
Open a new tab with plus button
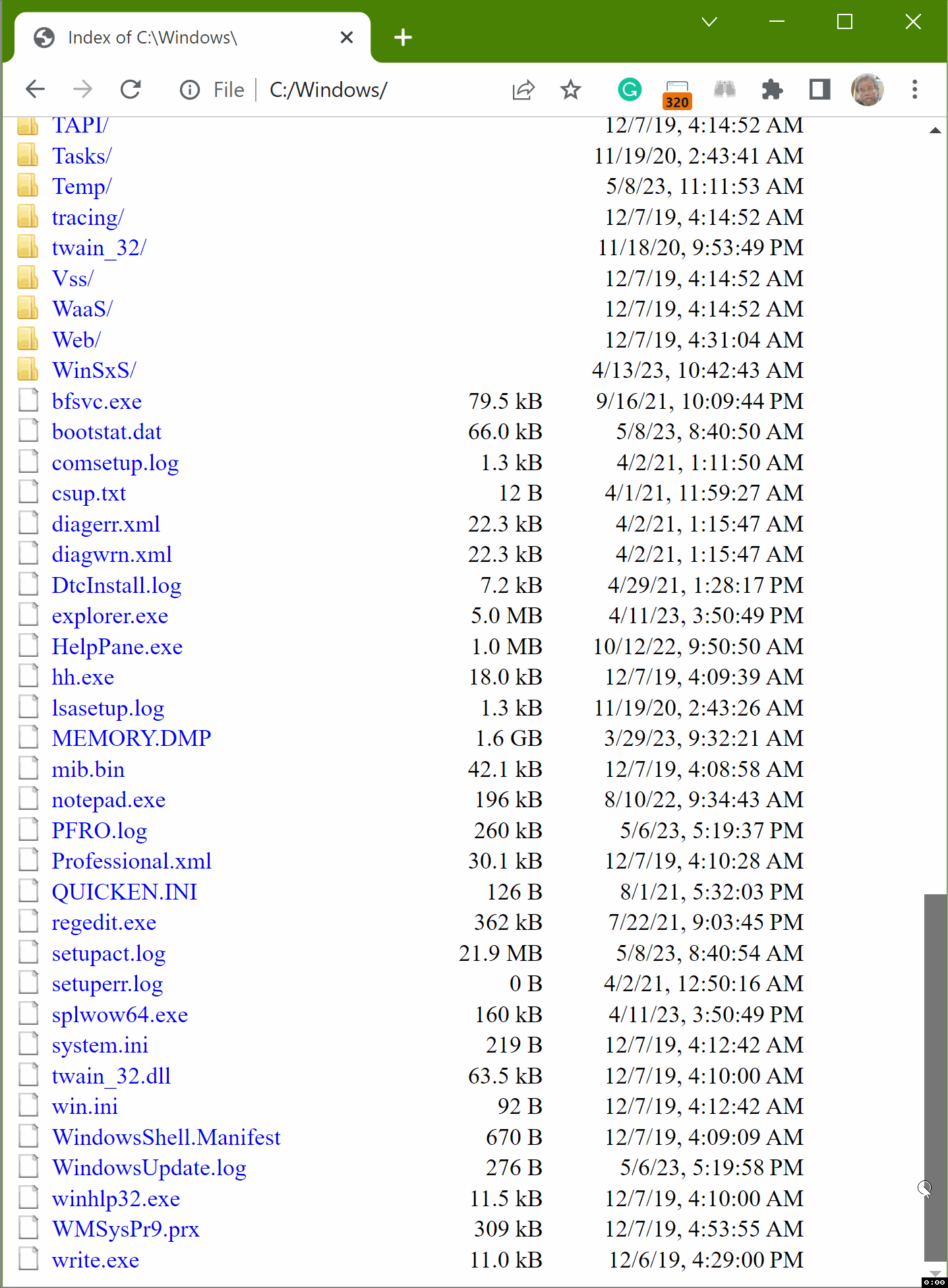[403, 38]
